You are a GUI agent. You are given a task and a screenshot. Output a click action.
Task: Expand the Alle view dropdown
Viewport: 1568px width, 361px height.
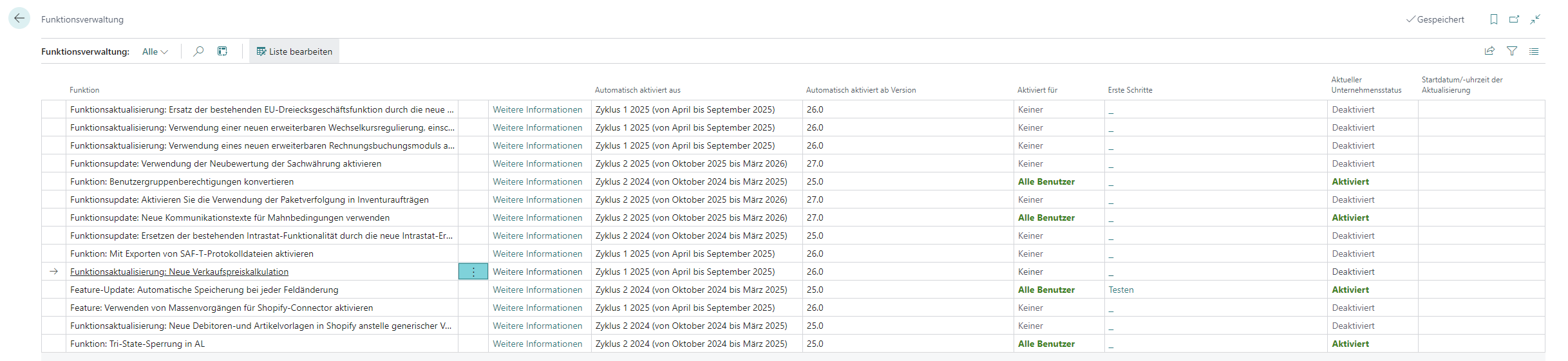155,51
